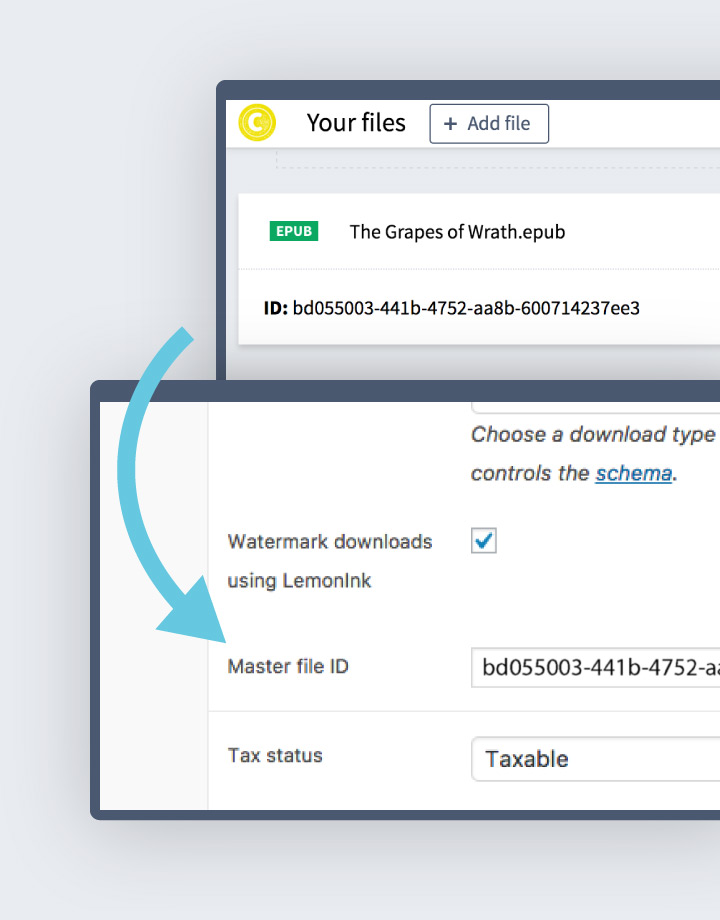The height and width of the screenshot is (920, 720).
Task: Click the plus icon in Add file
Action: (x=450, y=124)
